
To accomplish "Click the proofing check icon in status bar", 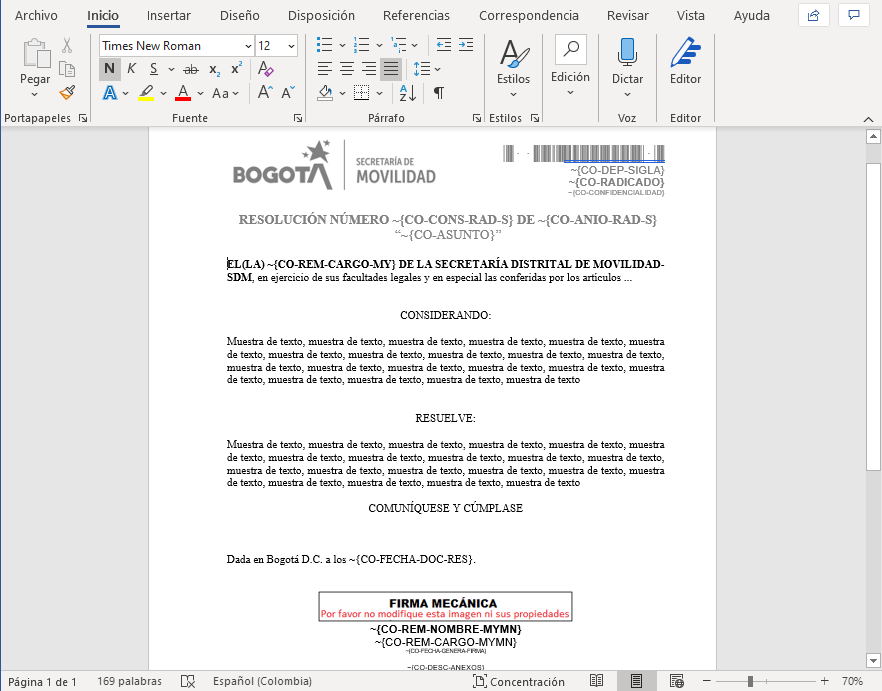I will pyautogui.click(x=188, y=681).
